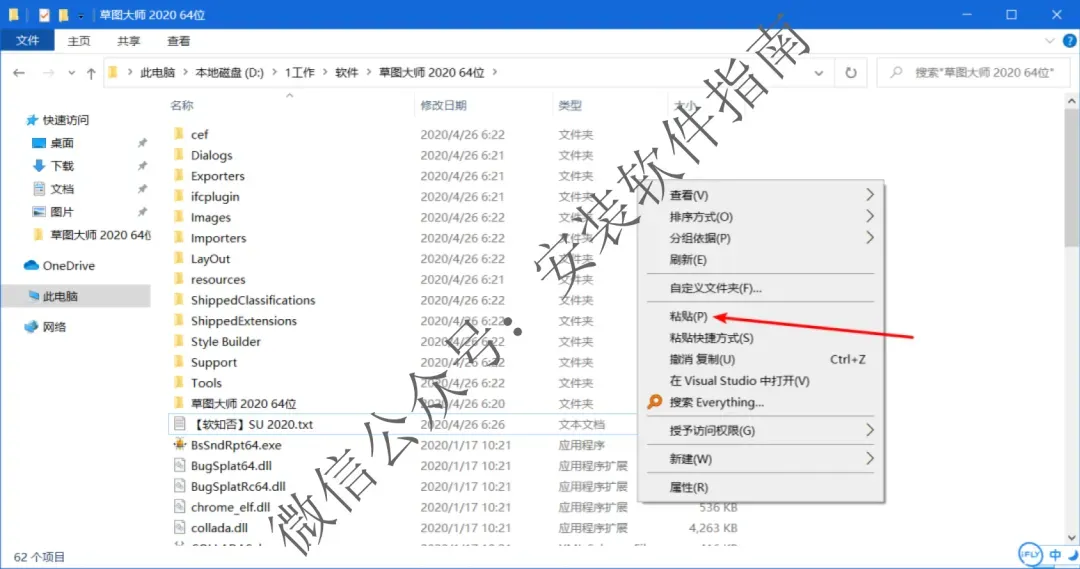Select the collada.dll file icon
The width and height of the screenshot is (1080, 569).
[179, 527]
